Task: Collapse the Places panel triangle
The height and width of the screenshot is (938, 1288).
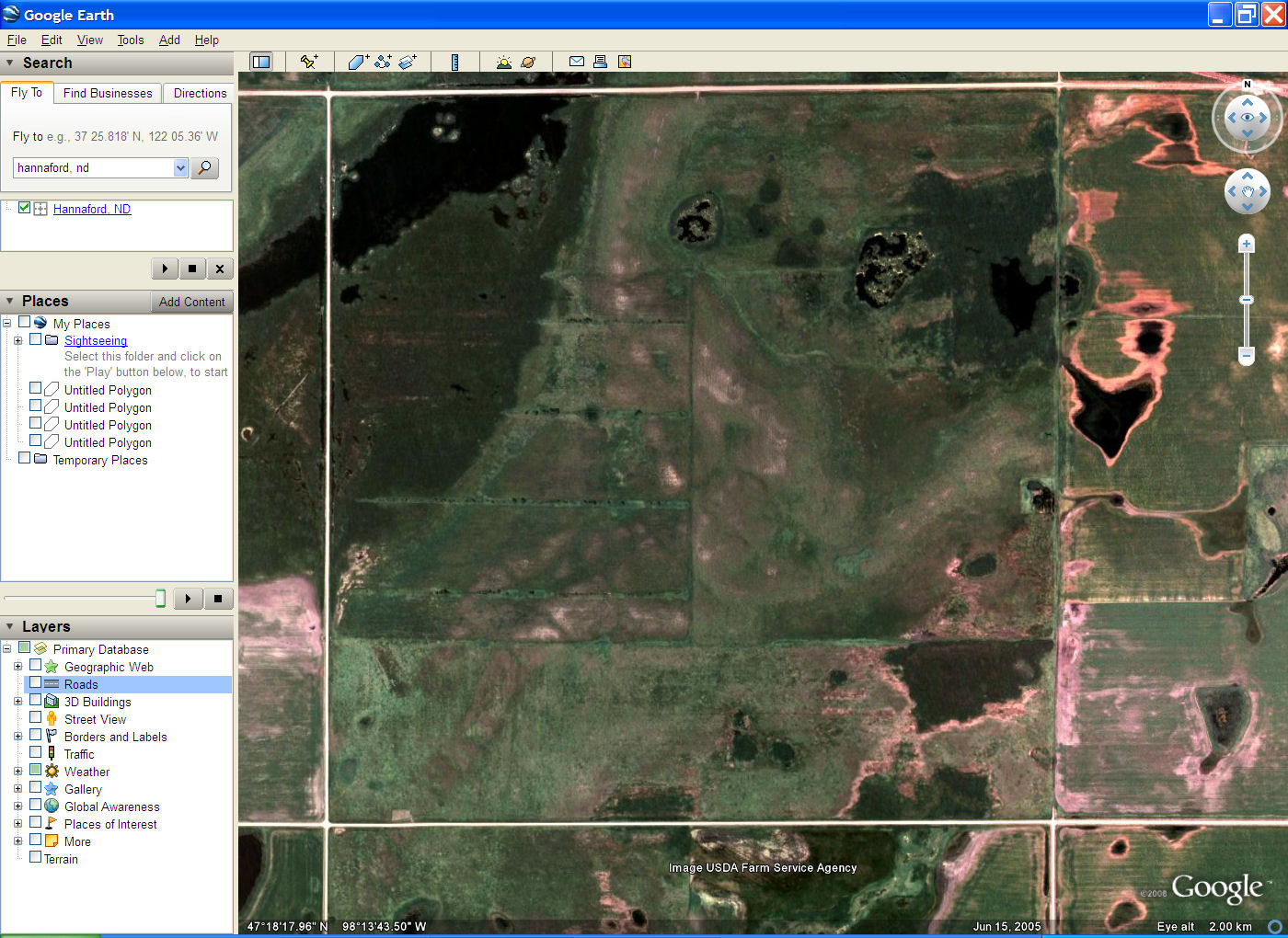Action: pos(10,302)
